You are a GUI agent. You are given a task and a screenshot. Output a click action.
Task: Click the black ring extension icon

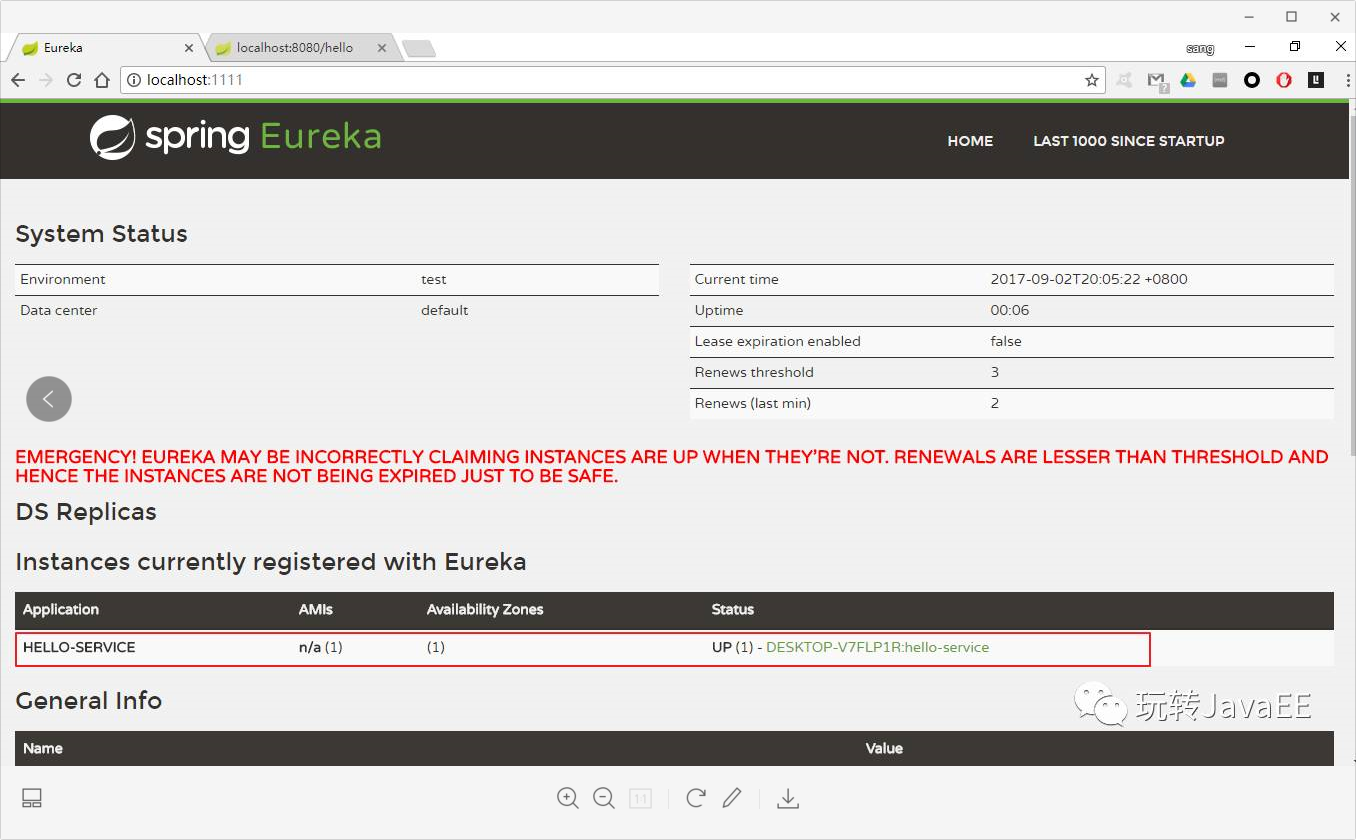[x=1252, y=80]
